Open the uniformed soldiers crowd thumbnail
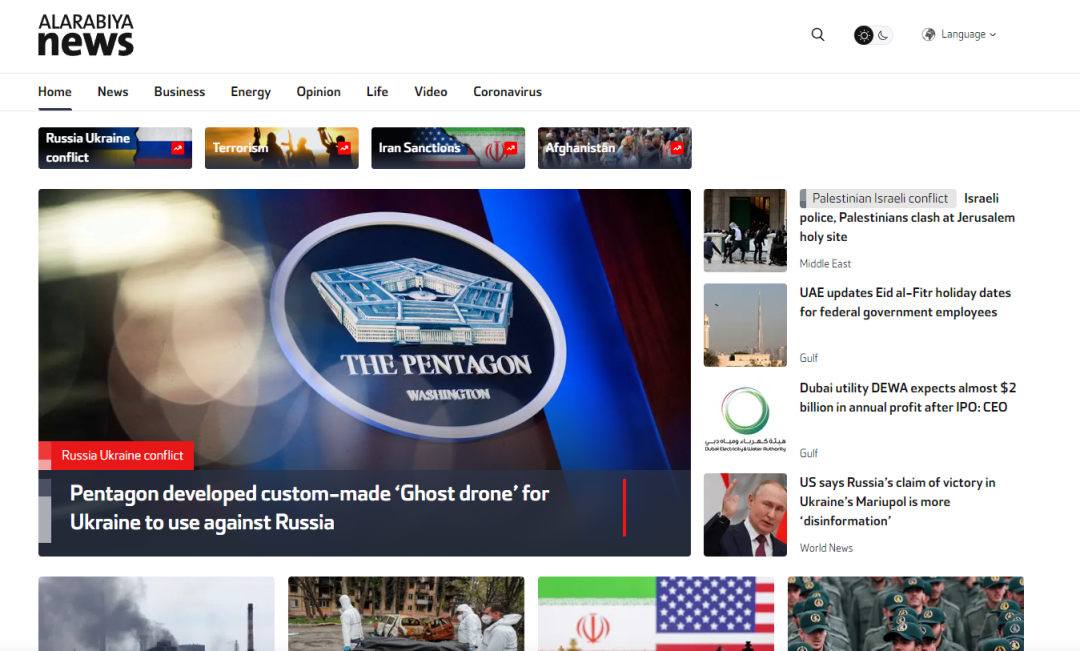The height and width of the screenshot is (651, 1080). pos(906,614)
